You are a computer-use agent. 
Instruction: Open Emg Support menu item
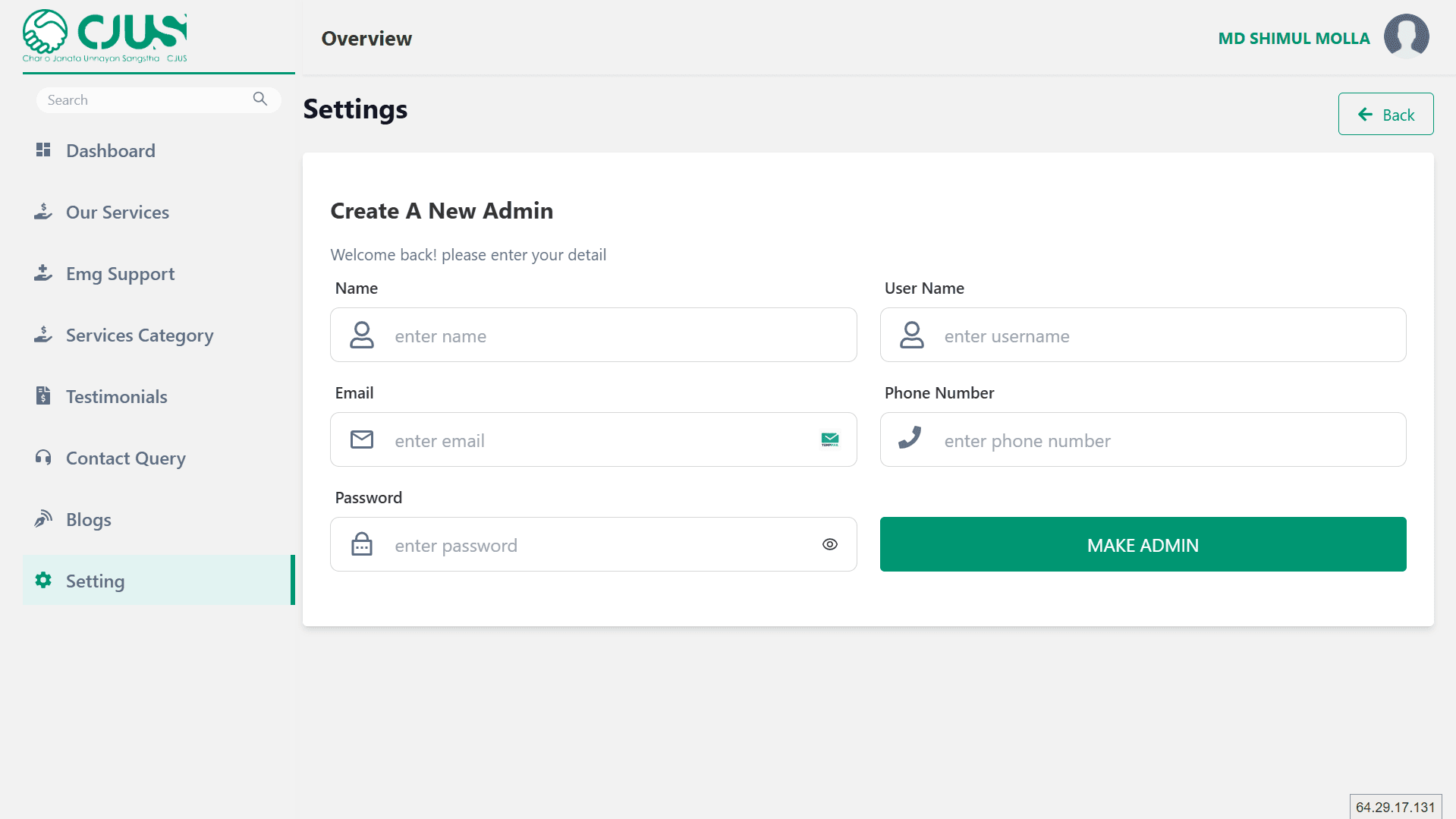(120, 274)
